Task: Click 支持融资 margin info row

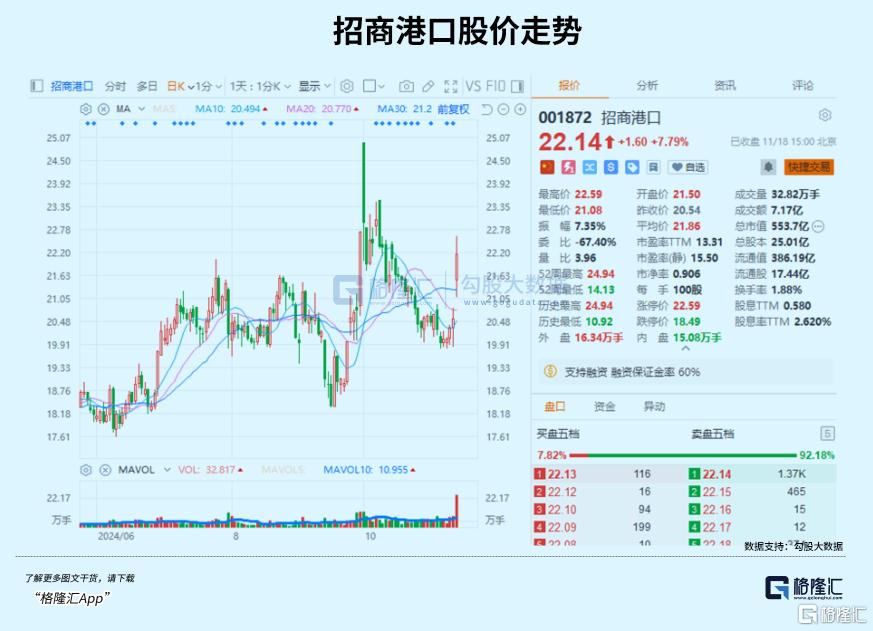Action: point(685,372)
